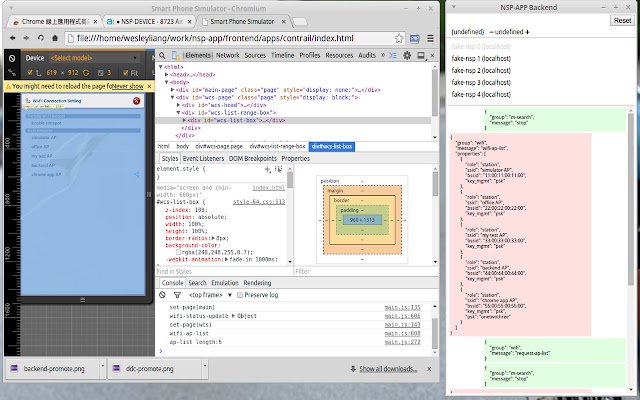Screen dimensions: 640x400
Task: Clear the console log with the clear icon
Action: [x=160, y=296]
